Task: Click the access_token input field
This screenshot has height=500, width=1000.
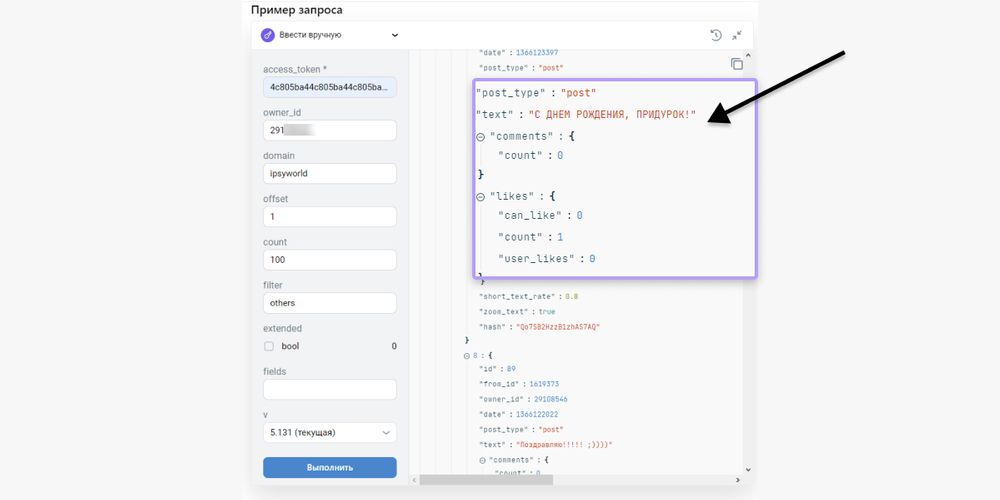Action: 329,88
